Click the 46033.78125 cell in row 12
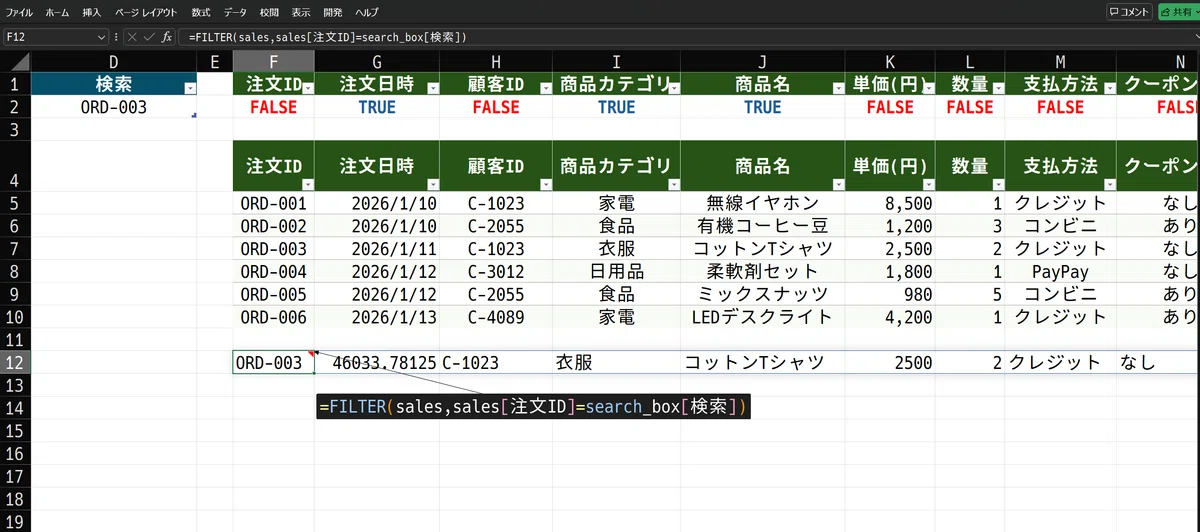The image size is (1200, 532). [377, 362]
